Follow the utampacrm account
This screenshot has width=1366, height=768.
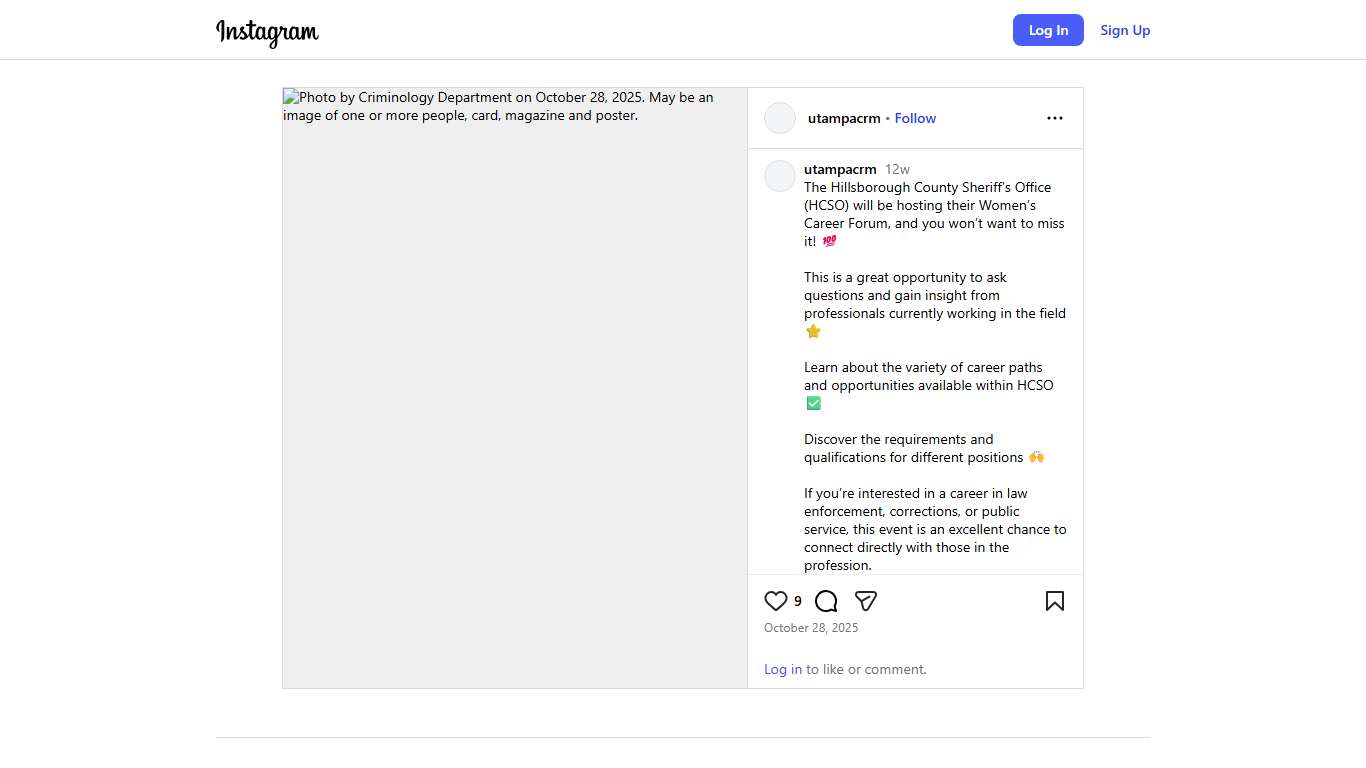(x=915, y=118)
